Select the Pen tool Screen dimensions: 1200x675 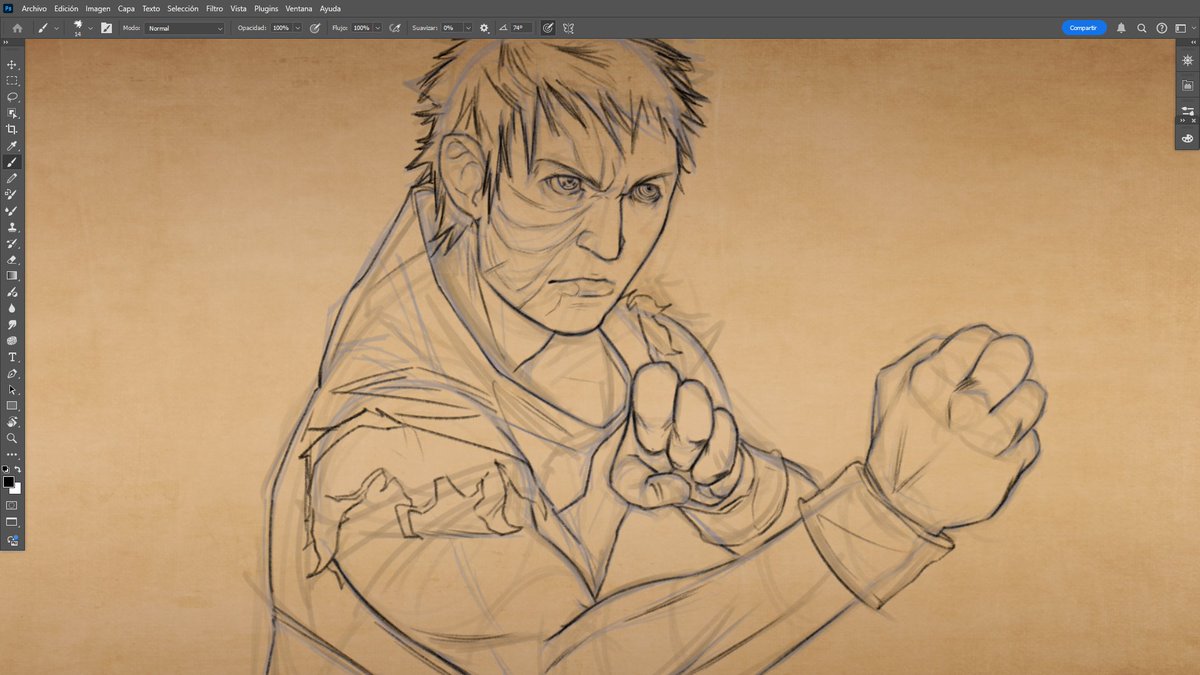point(12,373)
